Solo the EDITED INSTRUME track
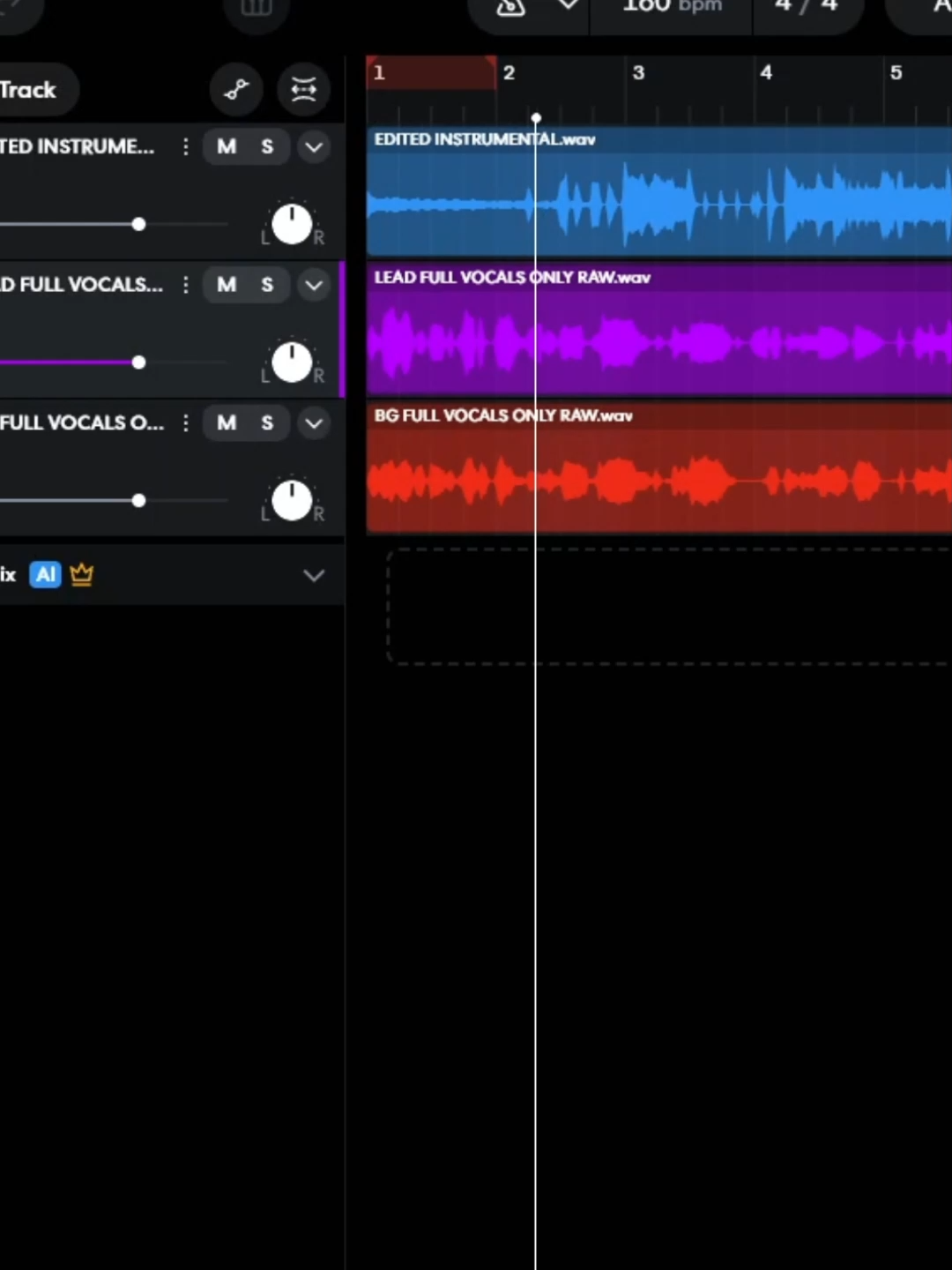This screenshot has width=952, height=1270. coord(267,146)
